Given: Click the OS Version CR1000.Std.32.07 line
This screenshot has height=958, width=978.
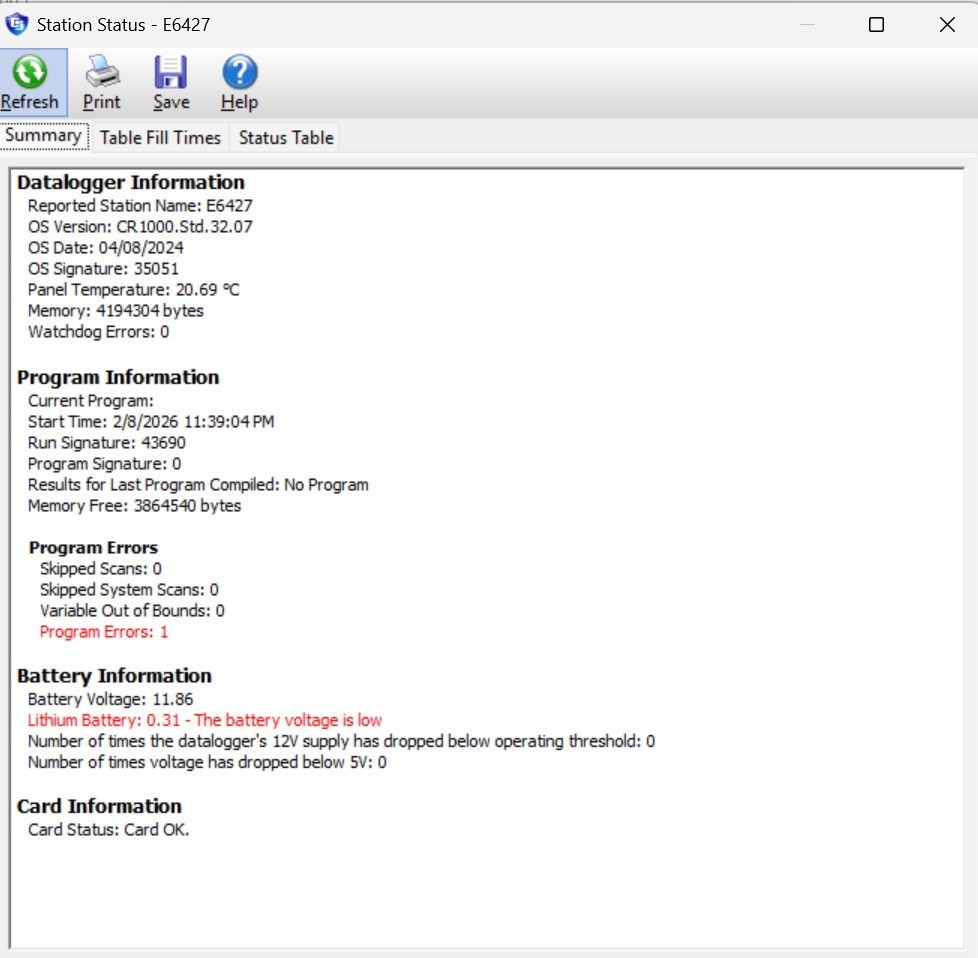Looking at the screenshot, I should click(140, 227).
